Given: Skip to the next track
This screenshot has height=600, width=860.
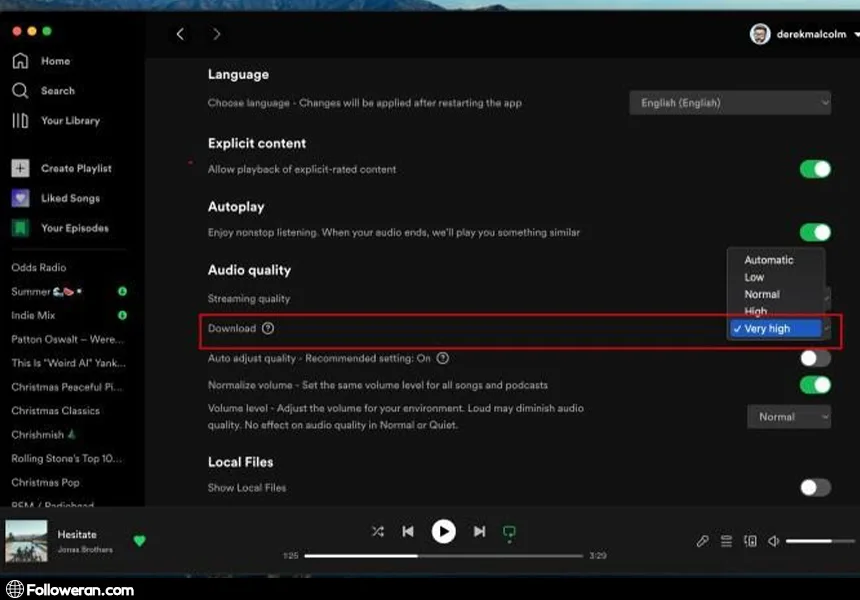Looking at the screenshot, I should pos(480,532).
